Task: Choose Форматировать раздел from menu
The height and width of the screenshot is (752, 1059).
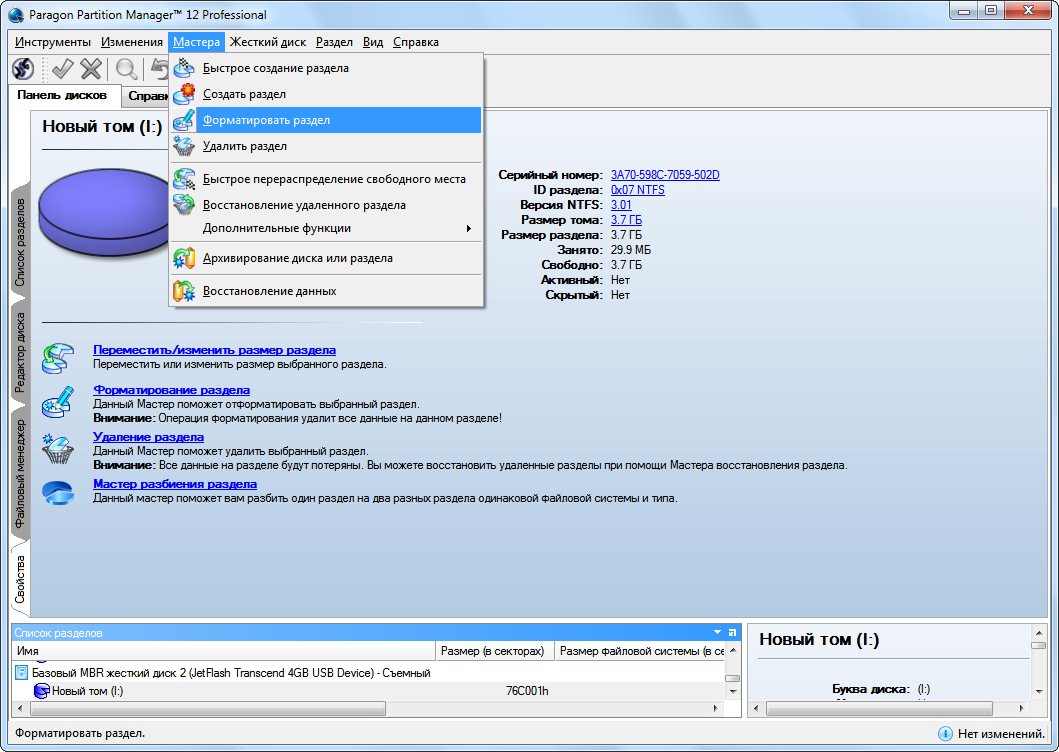Action: click(326, 120)
